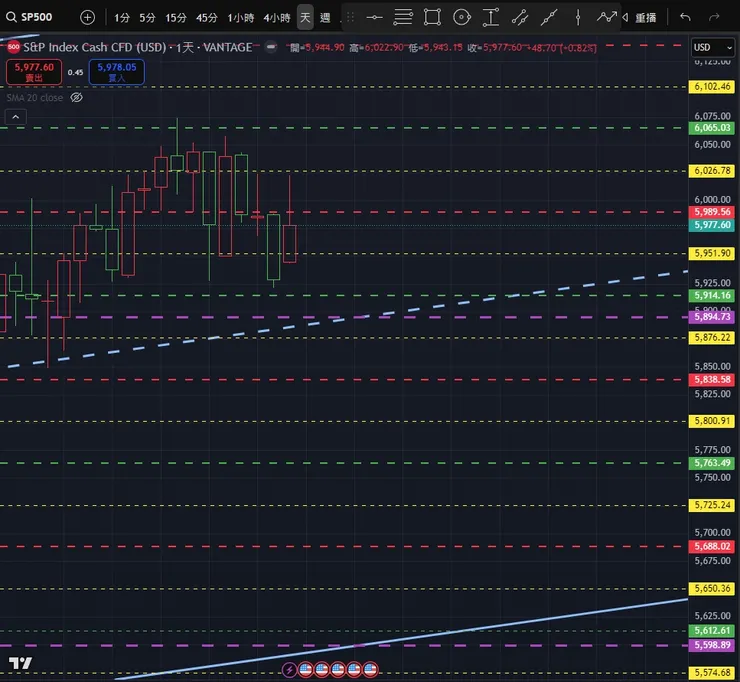The width and height of the screenshot is (740, 682).
Task: Select the trend line drawing tool
Action: 549,17
